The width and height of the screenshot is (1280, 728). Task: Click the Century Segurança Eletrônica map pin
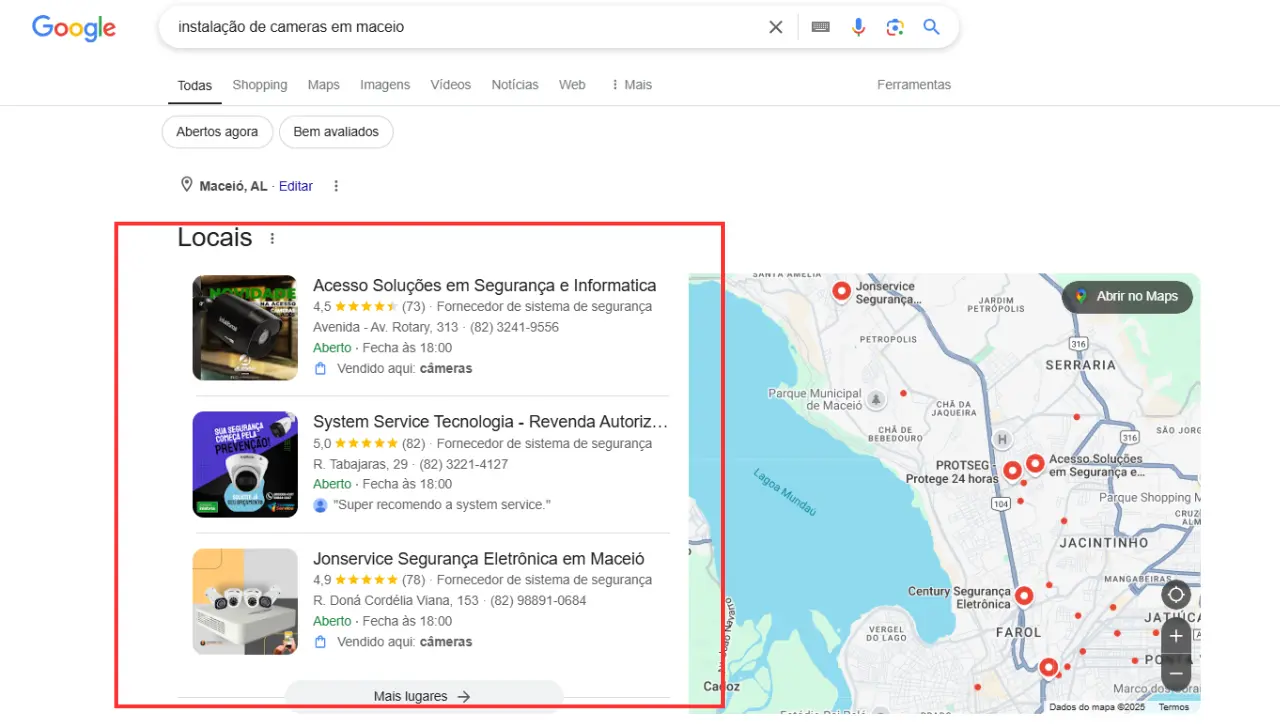tap(1024, 596)
